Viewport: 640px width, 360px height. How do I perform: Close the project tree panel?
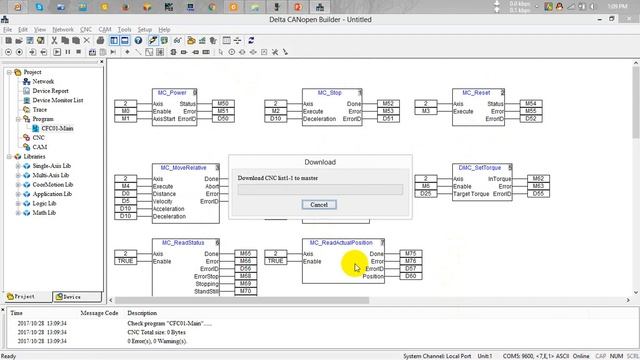point(102,62)
